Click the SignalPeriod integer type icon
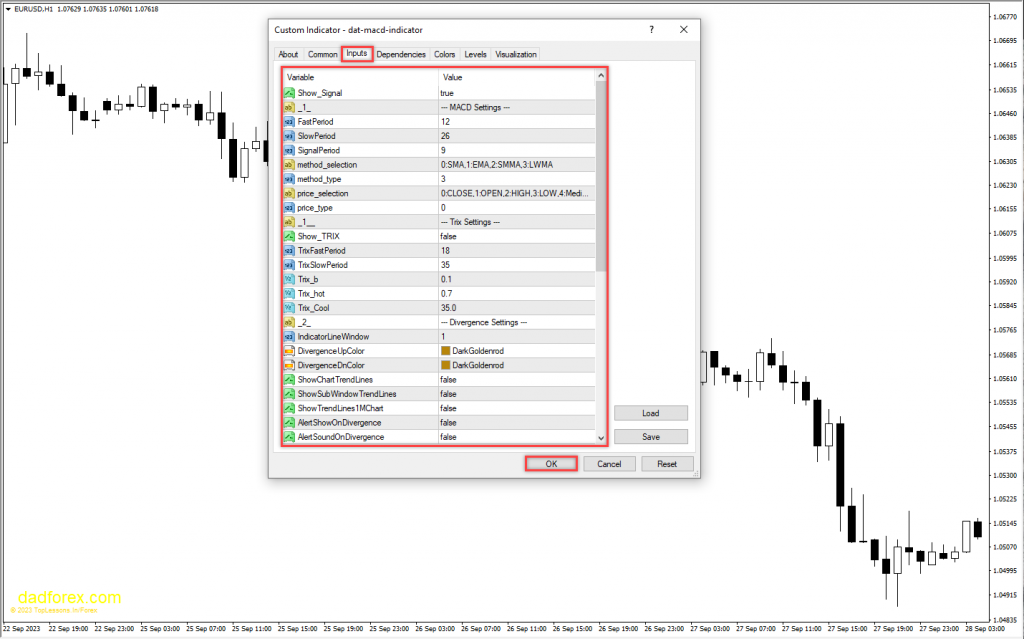 point(289,150)
